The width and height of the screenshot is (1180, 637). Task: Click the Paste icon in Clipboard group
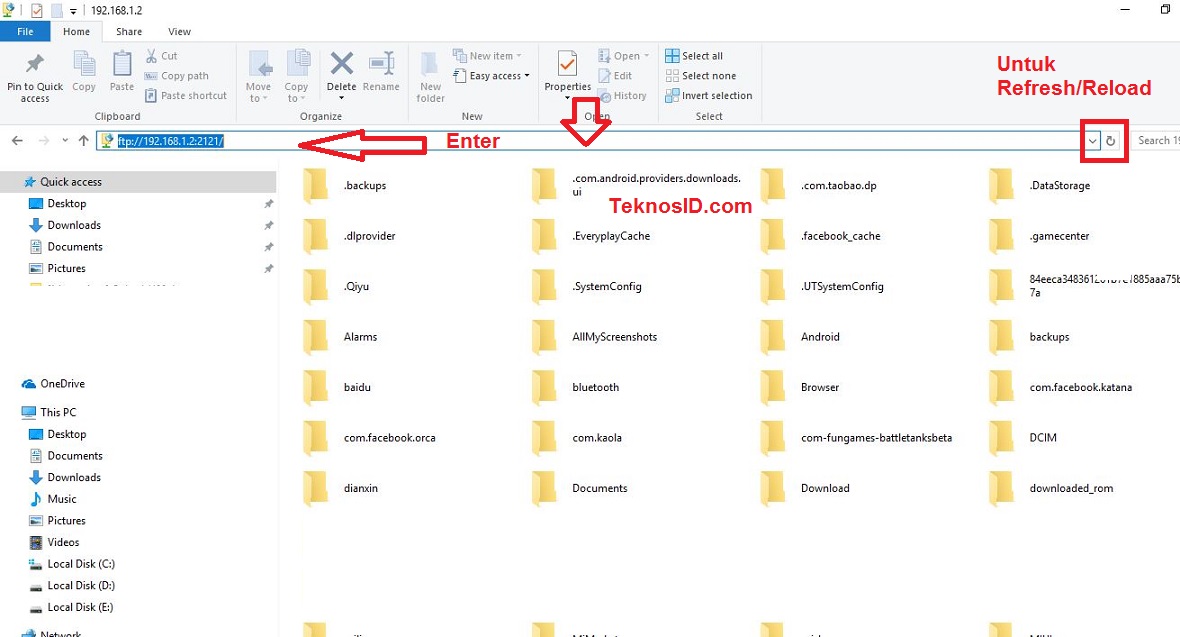coord(122,65)
